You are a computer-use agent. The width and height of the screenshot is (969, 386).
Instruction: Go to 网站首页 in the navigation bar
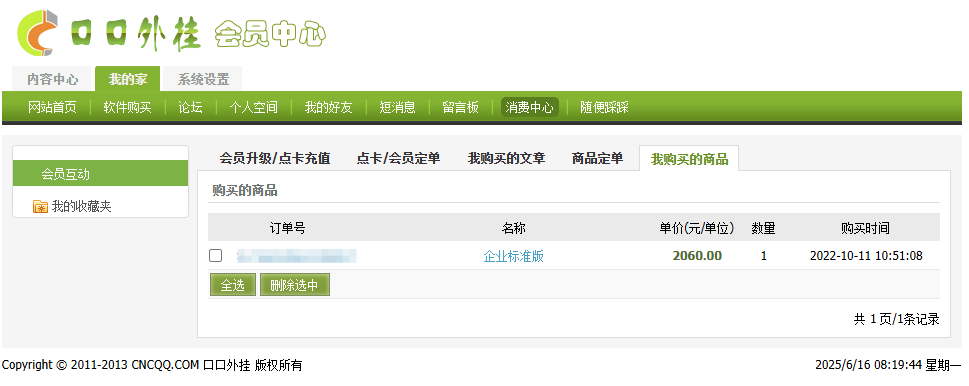53,107
